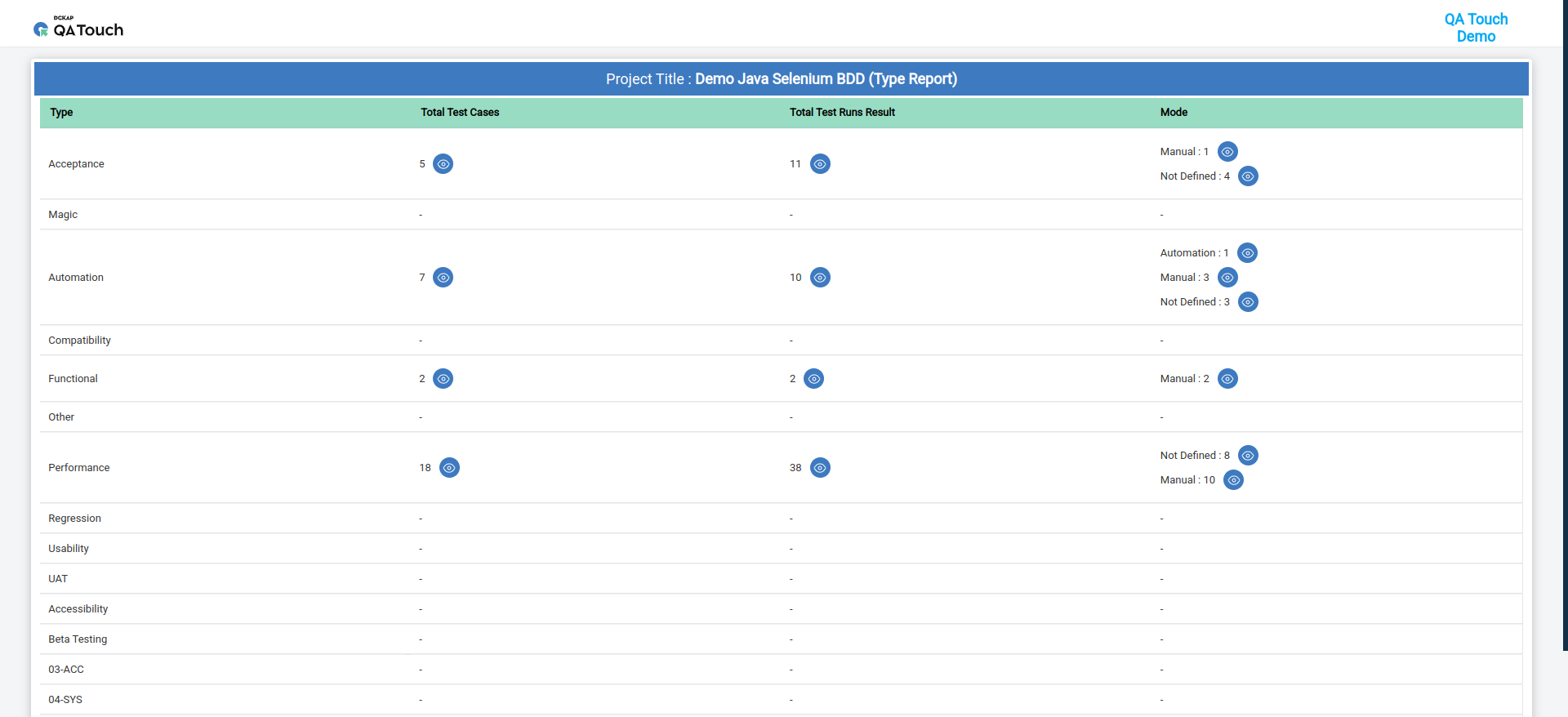View Acceptance test runs result eye icon

click(x=820, y=164)
